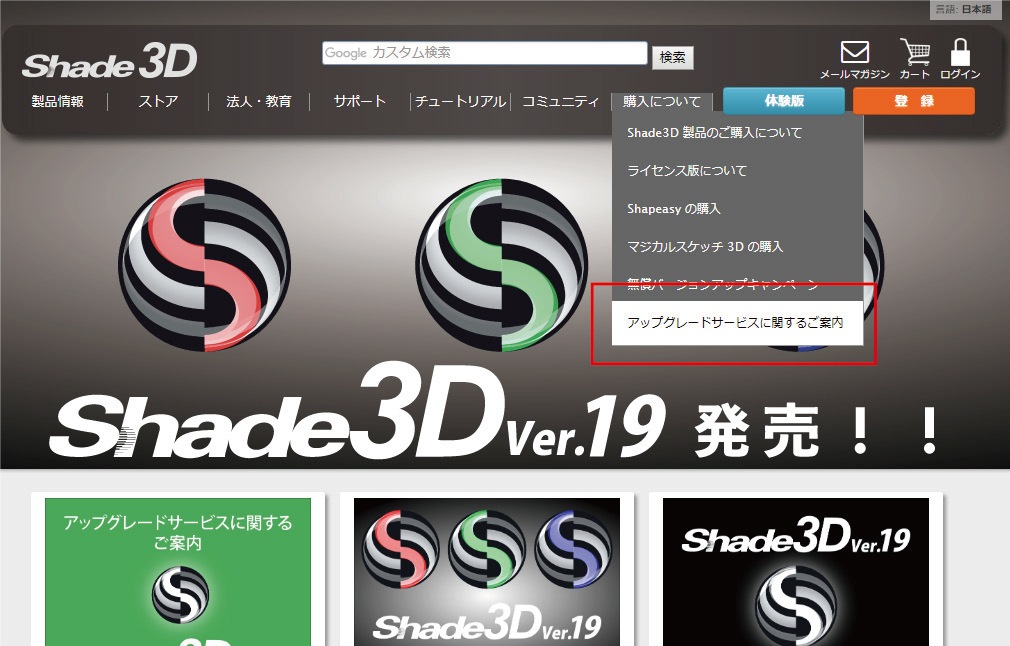Open the チュートリアル menu
Image resolution: width=1010 pixels, height=646 pixels.
(x=461, y=101)
